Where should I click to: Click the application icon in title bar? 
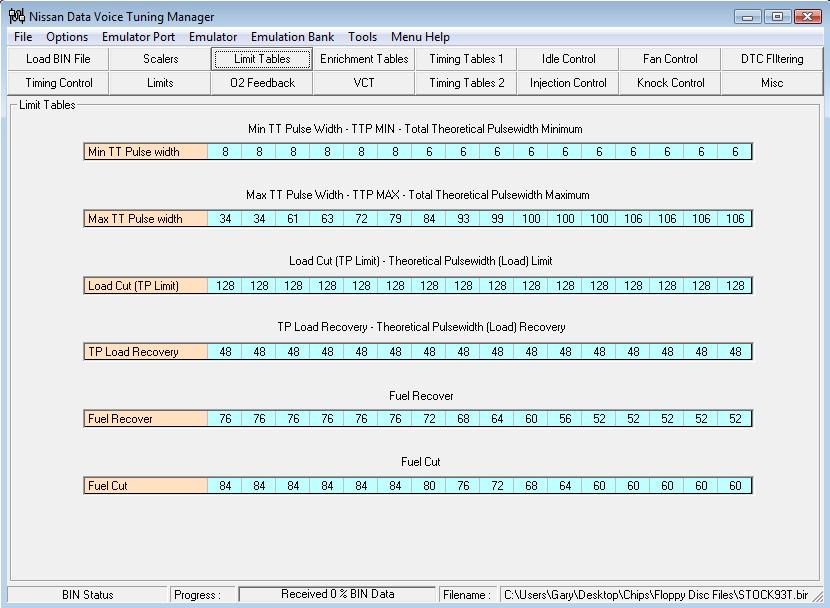(17, 16)
